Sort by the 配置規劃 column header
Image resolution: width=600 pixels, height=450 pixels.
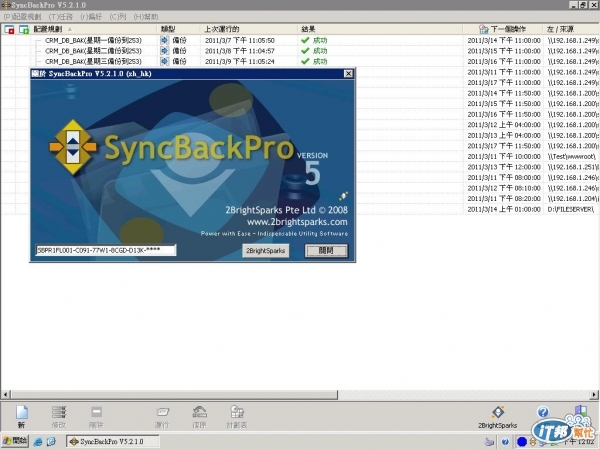pos(48,29)
